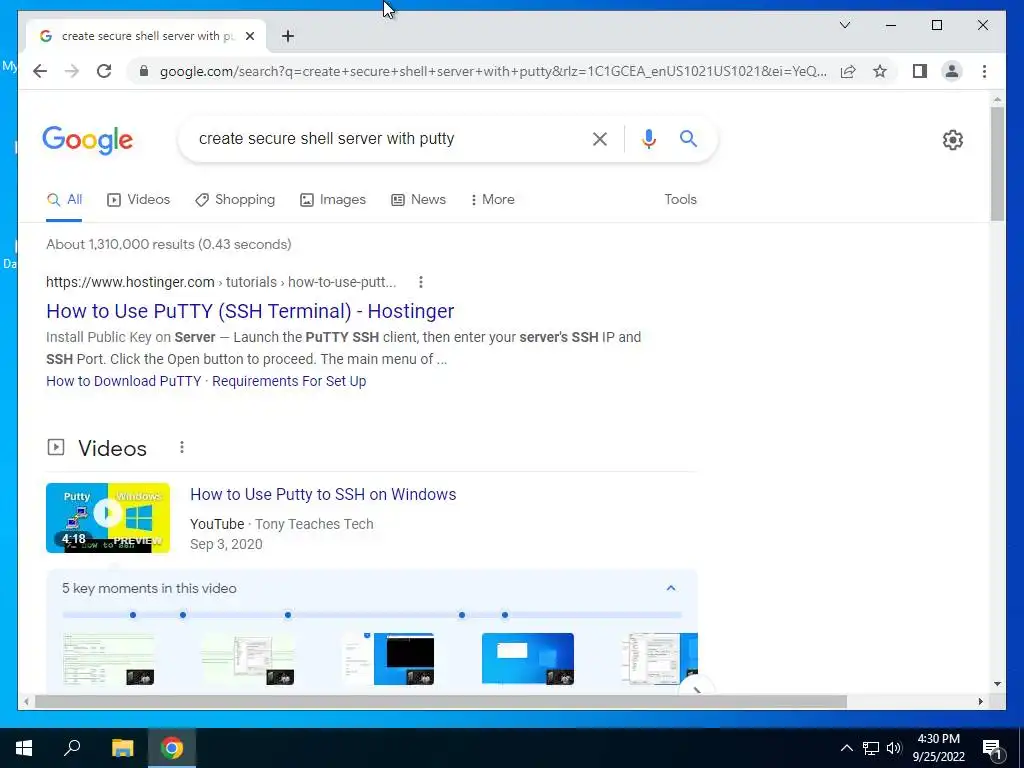Switch to the Videos tab
Screen dimensions: 1024x768
tap(138, 200)
